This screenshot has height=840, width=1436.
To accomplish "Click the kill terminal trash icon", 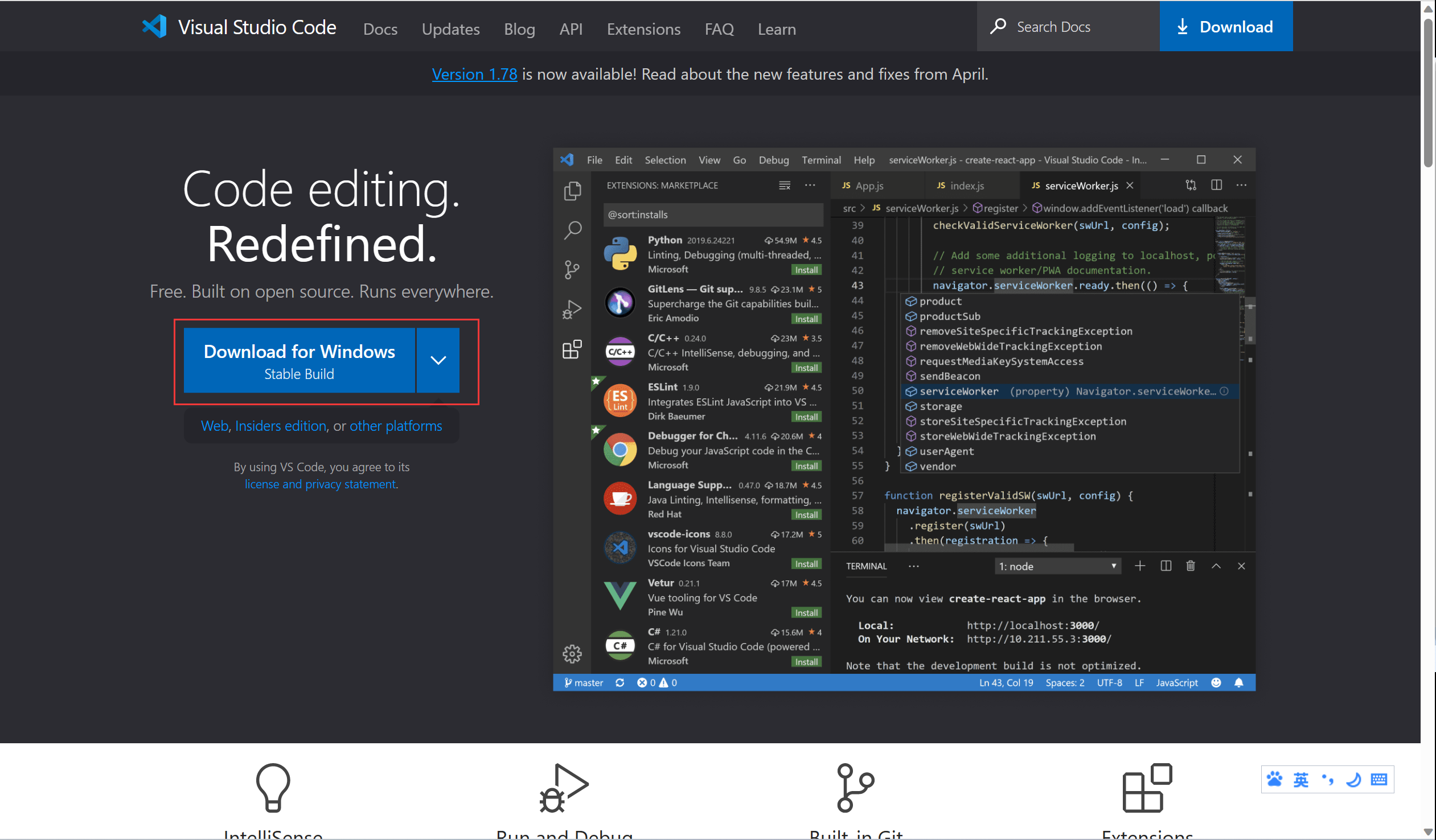I will (1191, 566).
